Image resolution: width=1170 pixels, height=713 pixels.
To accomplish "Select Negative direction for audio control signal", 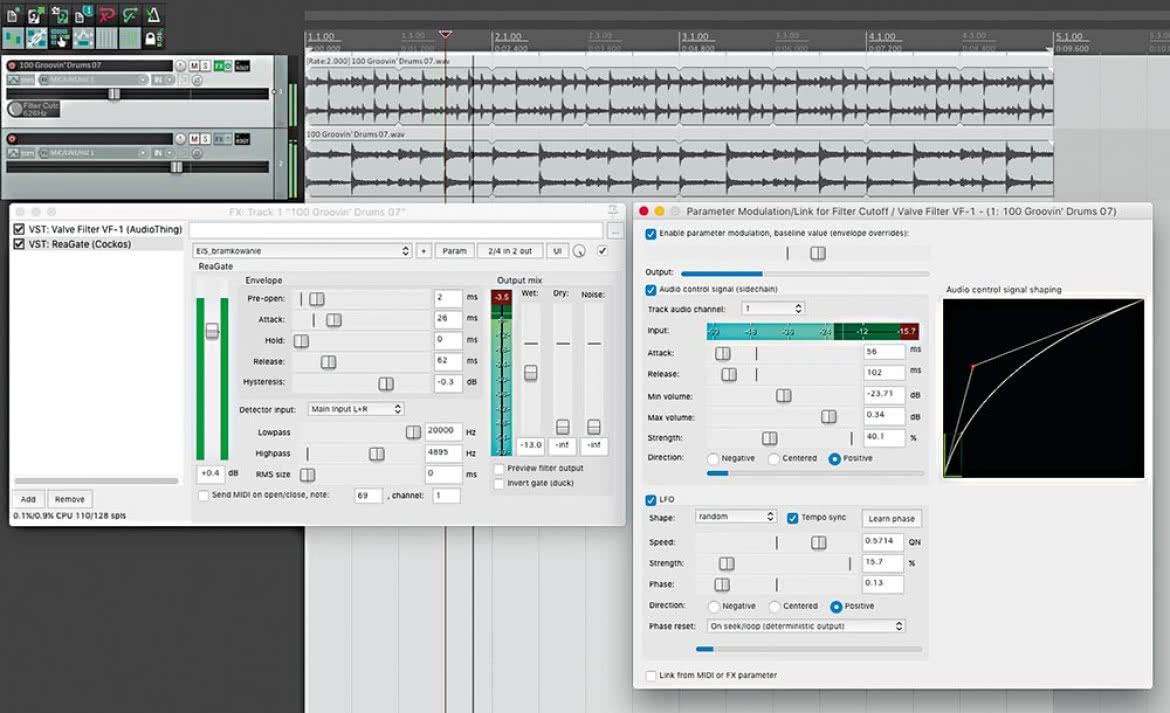I will click(713, 459).
